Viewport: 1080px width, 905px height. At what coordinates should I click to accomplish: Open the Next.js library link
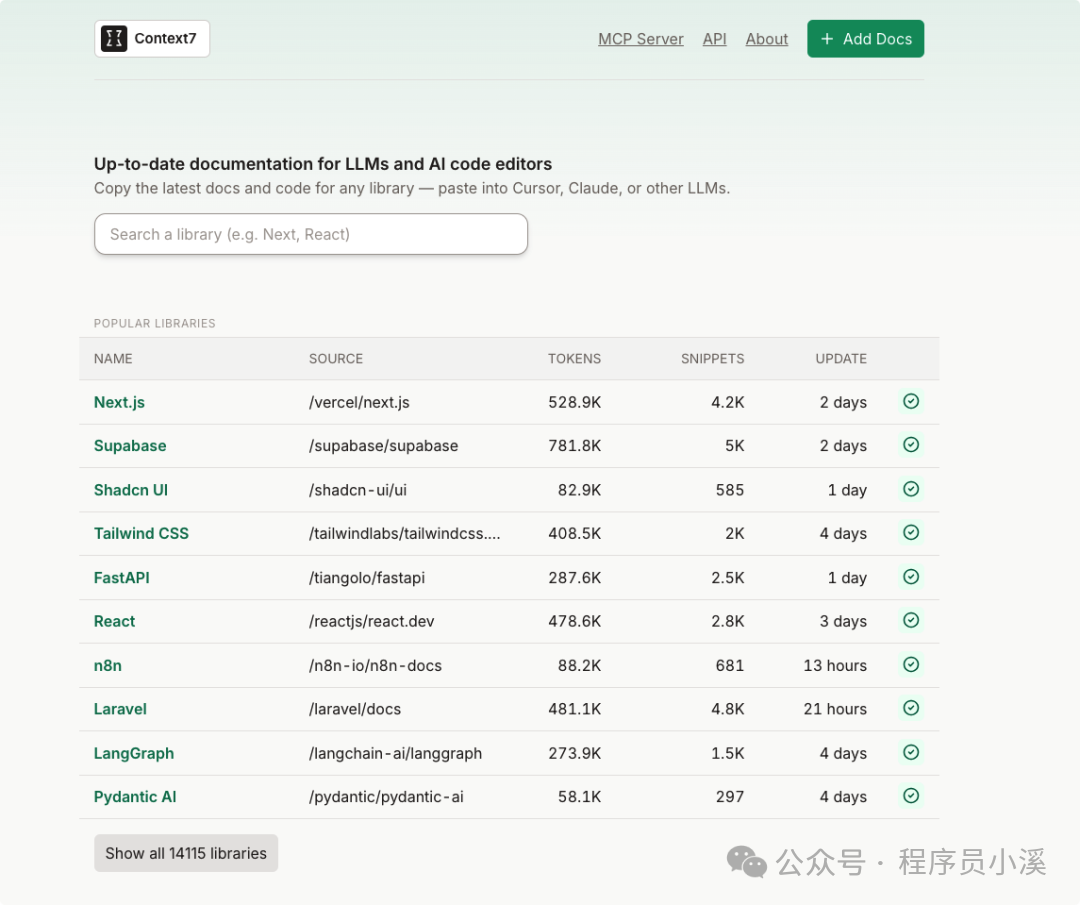119,402
